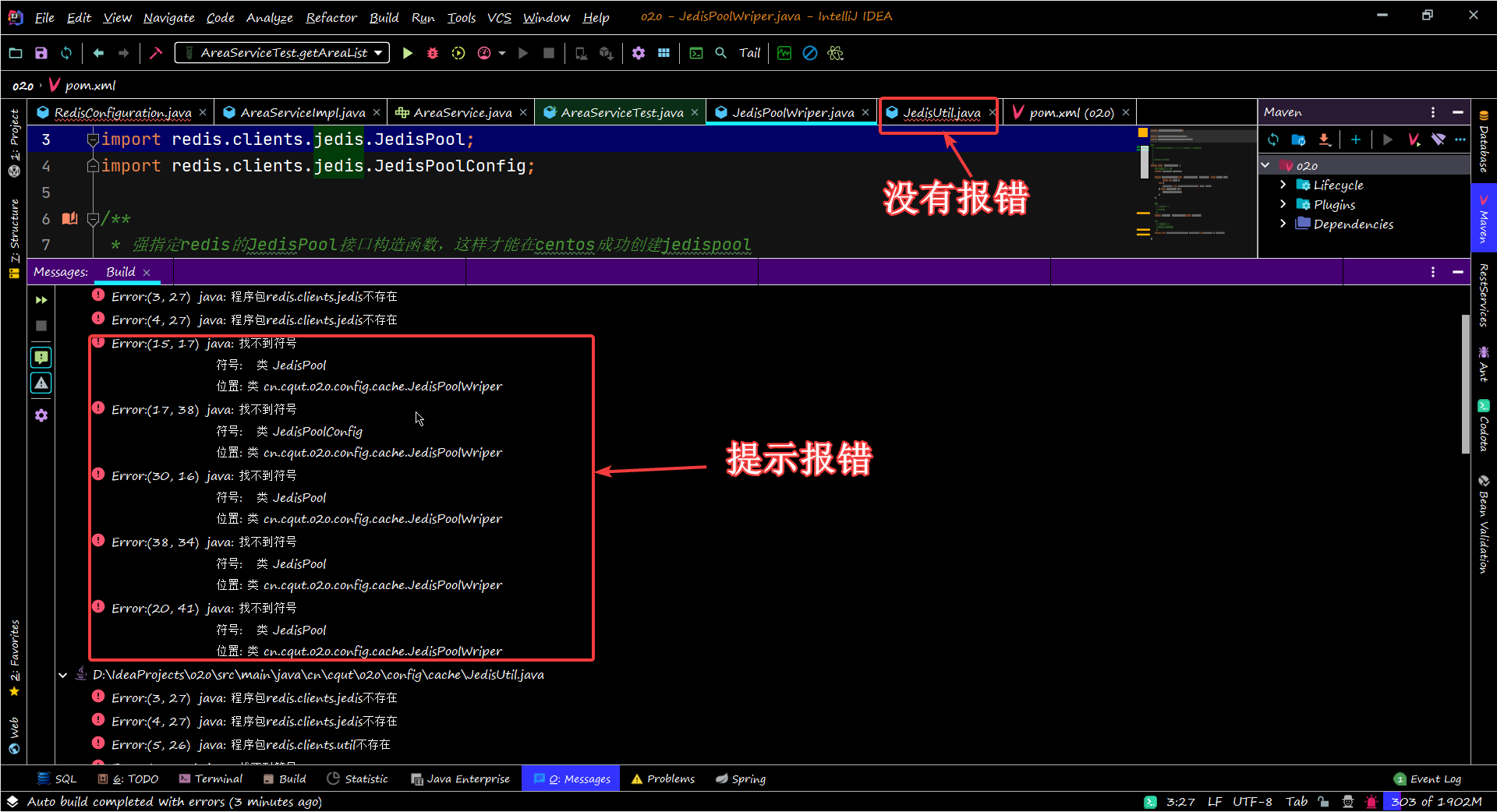Click the Search Everywhere magnifier icon

tap(721, 53)
